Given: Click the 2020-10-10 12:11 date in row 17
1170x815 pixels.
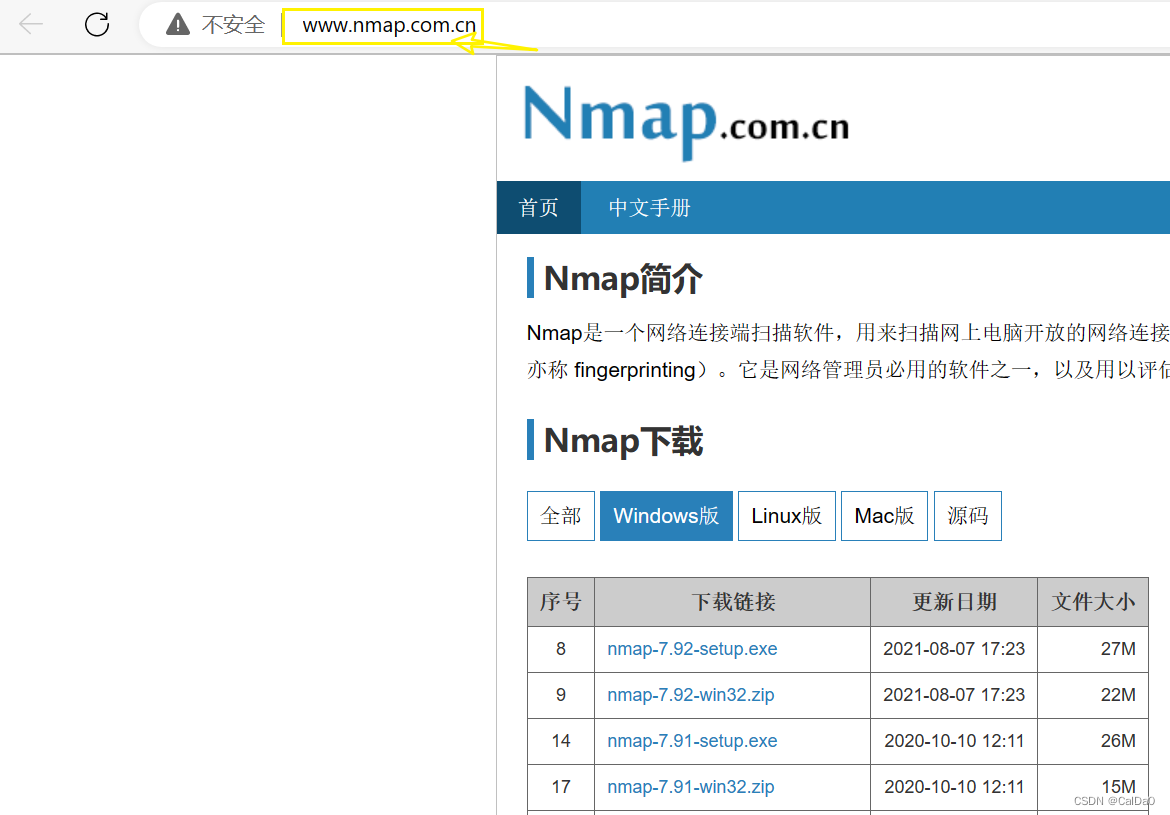Looking at the screenshot, I should [954, 787].
